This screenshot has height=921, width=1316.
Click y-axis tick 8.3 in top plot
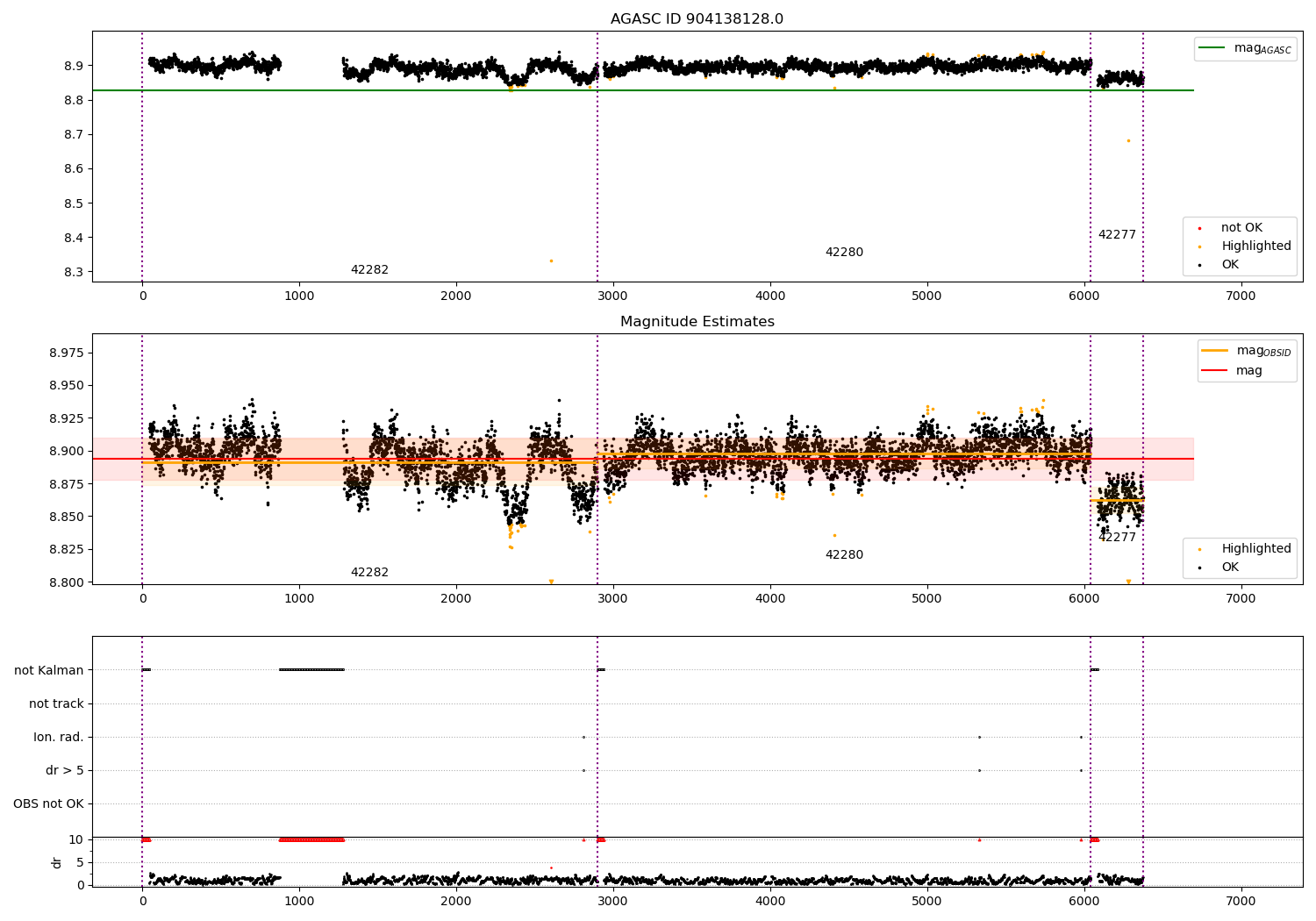73,272
